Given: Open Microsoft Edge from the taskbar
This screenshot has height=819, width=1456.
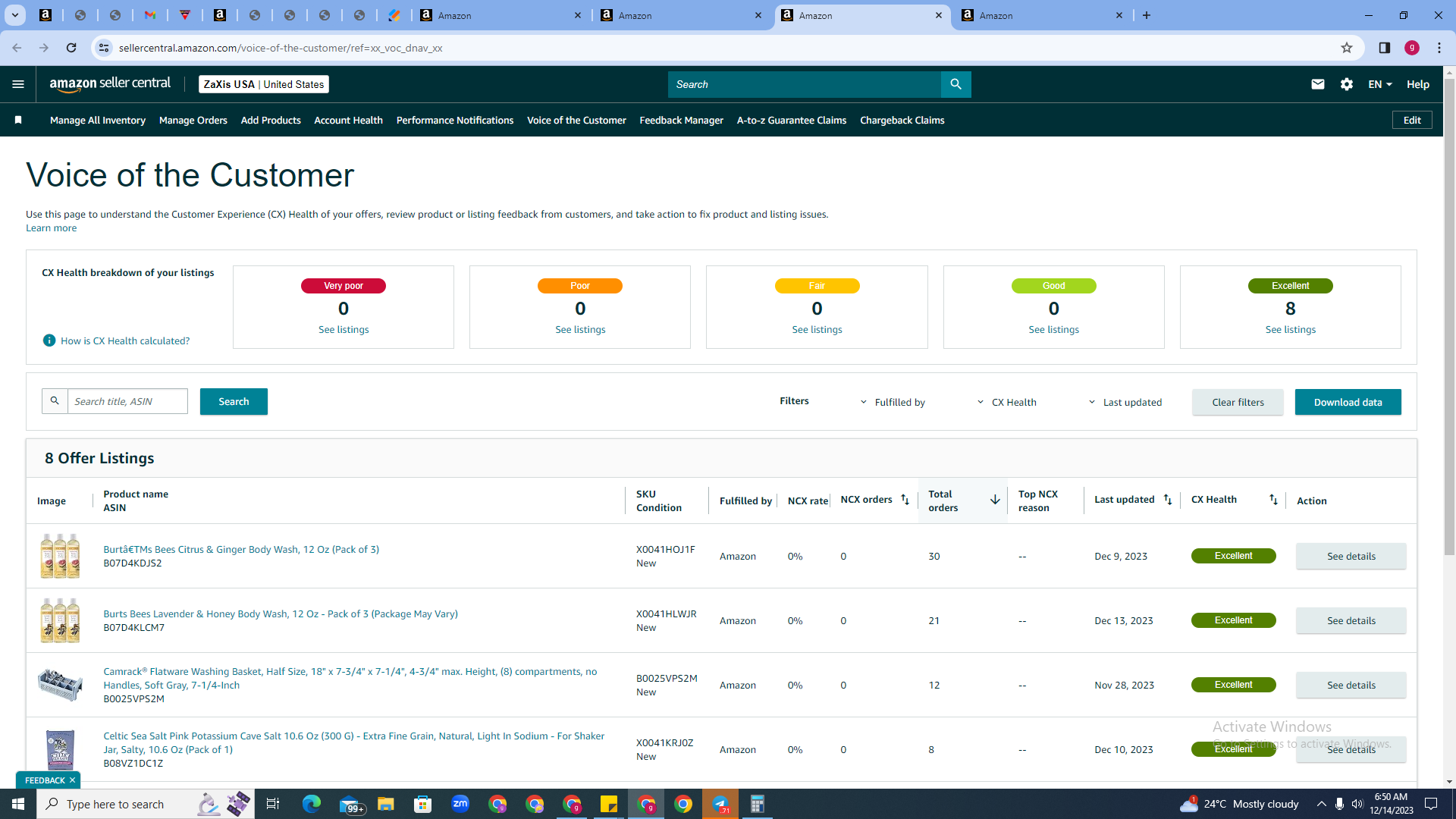Looking at the screenshot, I should 312,804.
